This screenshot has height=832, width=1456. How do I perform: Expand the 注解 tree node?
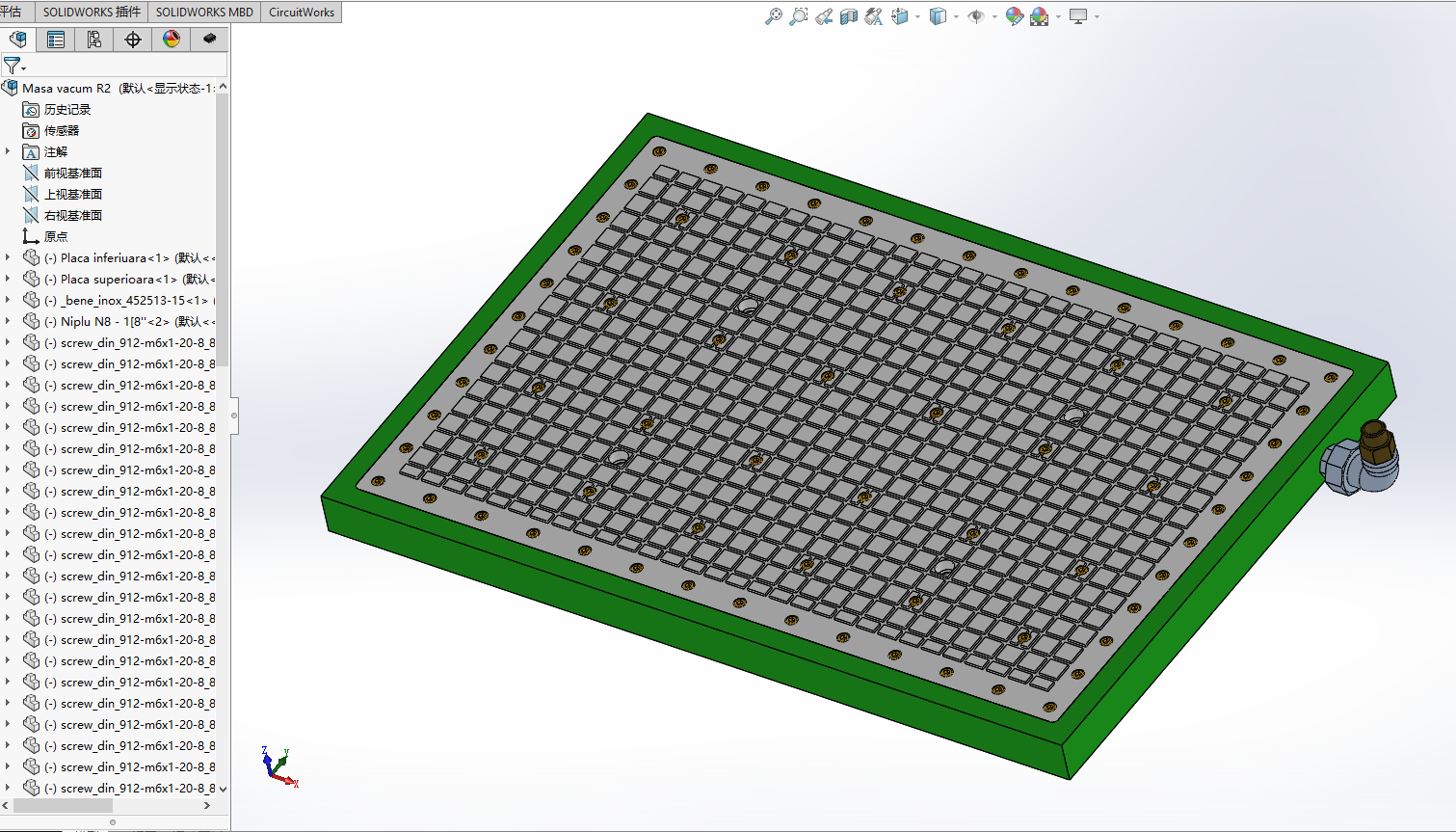pyautogui.click(x=8, y=151)
